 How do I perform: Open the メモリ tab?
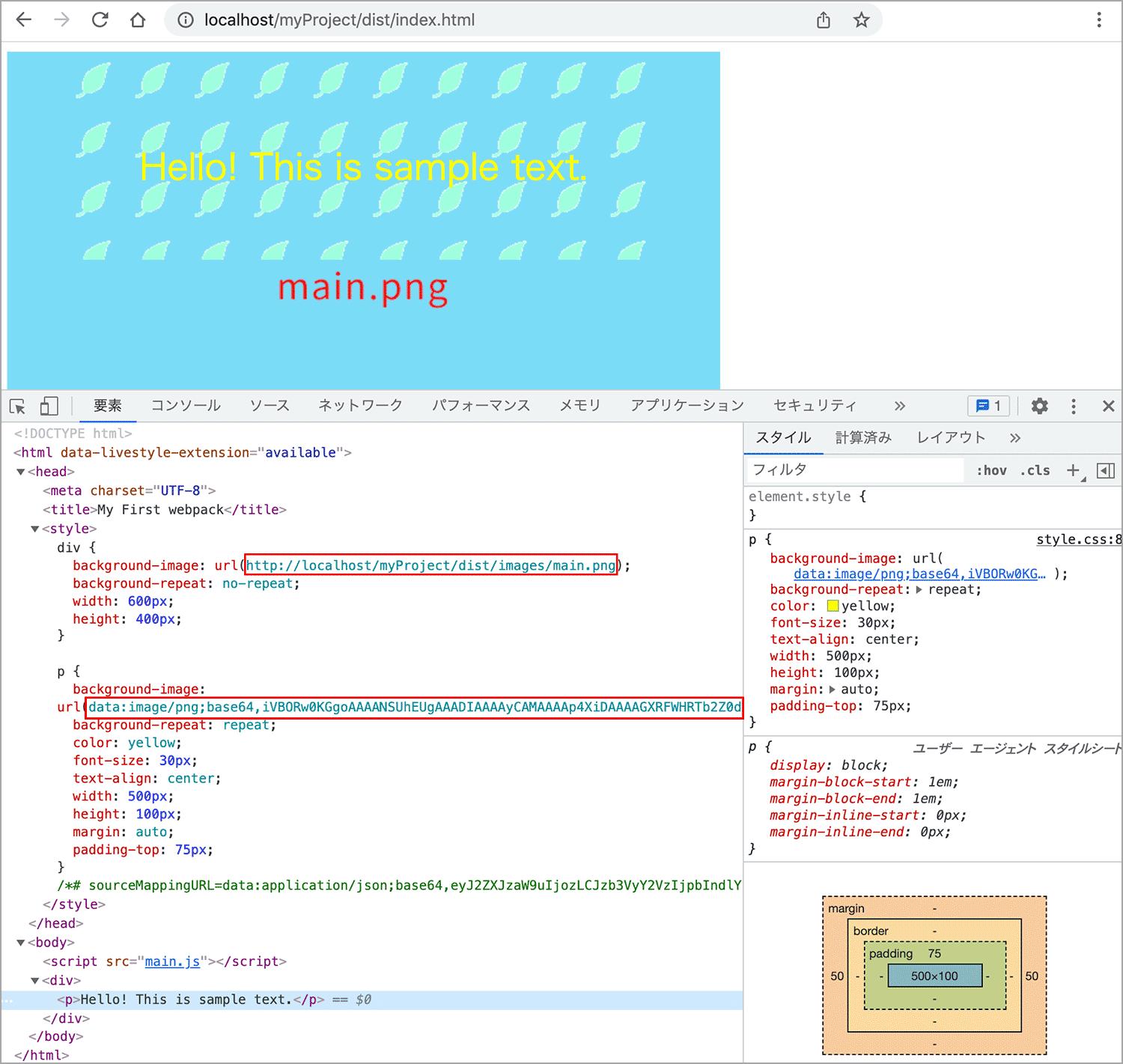click(580, 406)
